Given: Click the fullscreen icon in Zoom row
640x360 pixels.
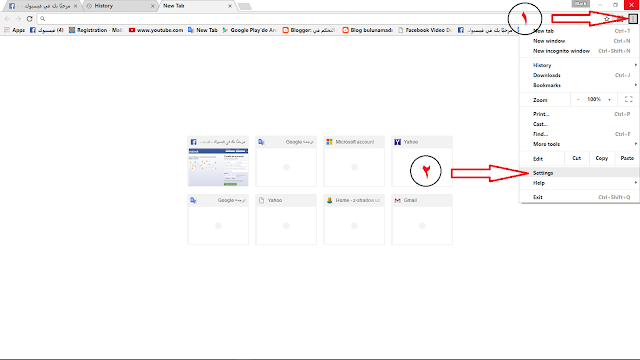Looking at the screenshot, I should tap(629, 99).
